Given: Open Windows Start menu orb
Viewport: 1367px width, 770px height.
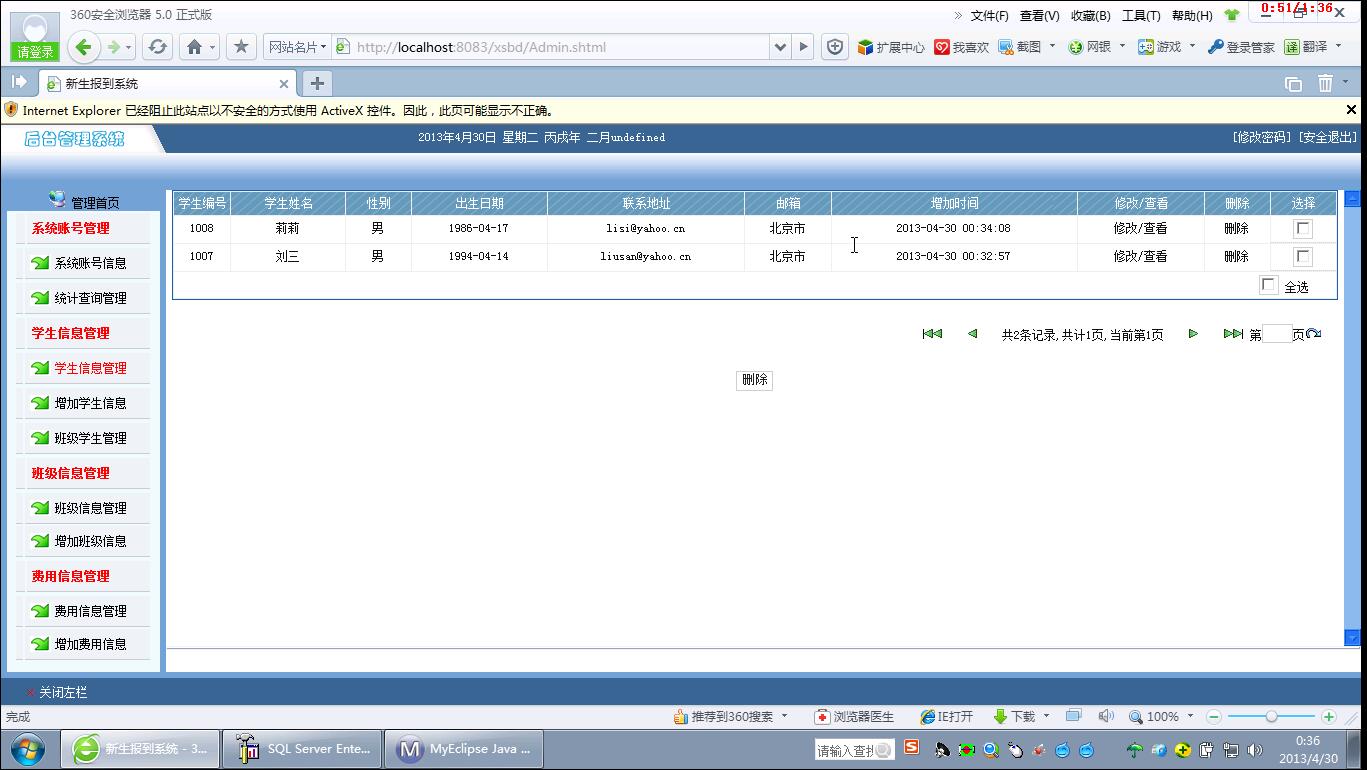Looking at the screenshot, I should (x=27, y=748).
